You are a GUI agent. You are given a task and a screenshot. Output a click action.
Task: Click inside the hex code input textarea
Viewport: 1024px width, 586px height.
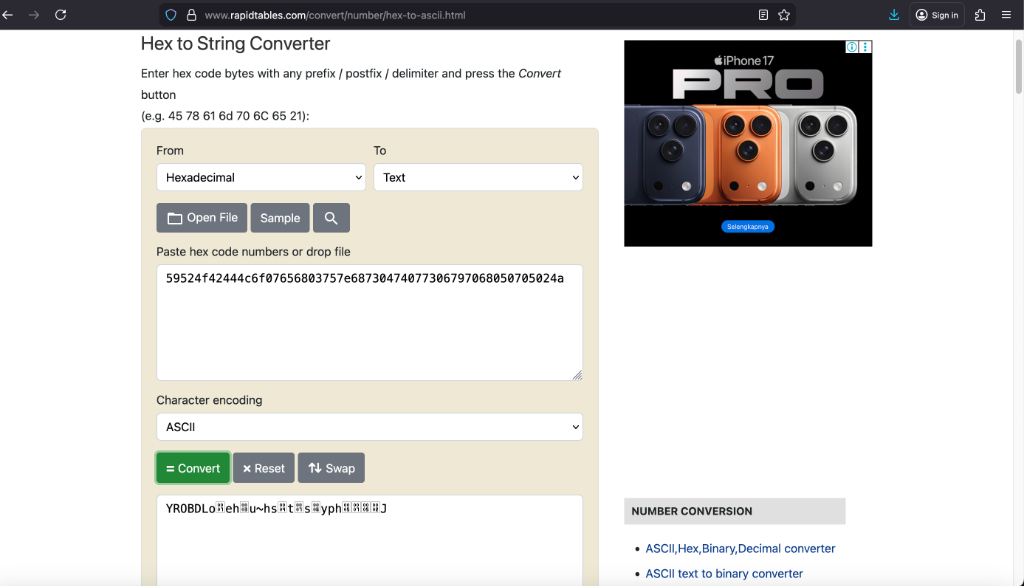click(369, 330)
